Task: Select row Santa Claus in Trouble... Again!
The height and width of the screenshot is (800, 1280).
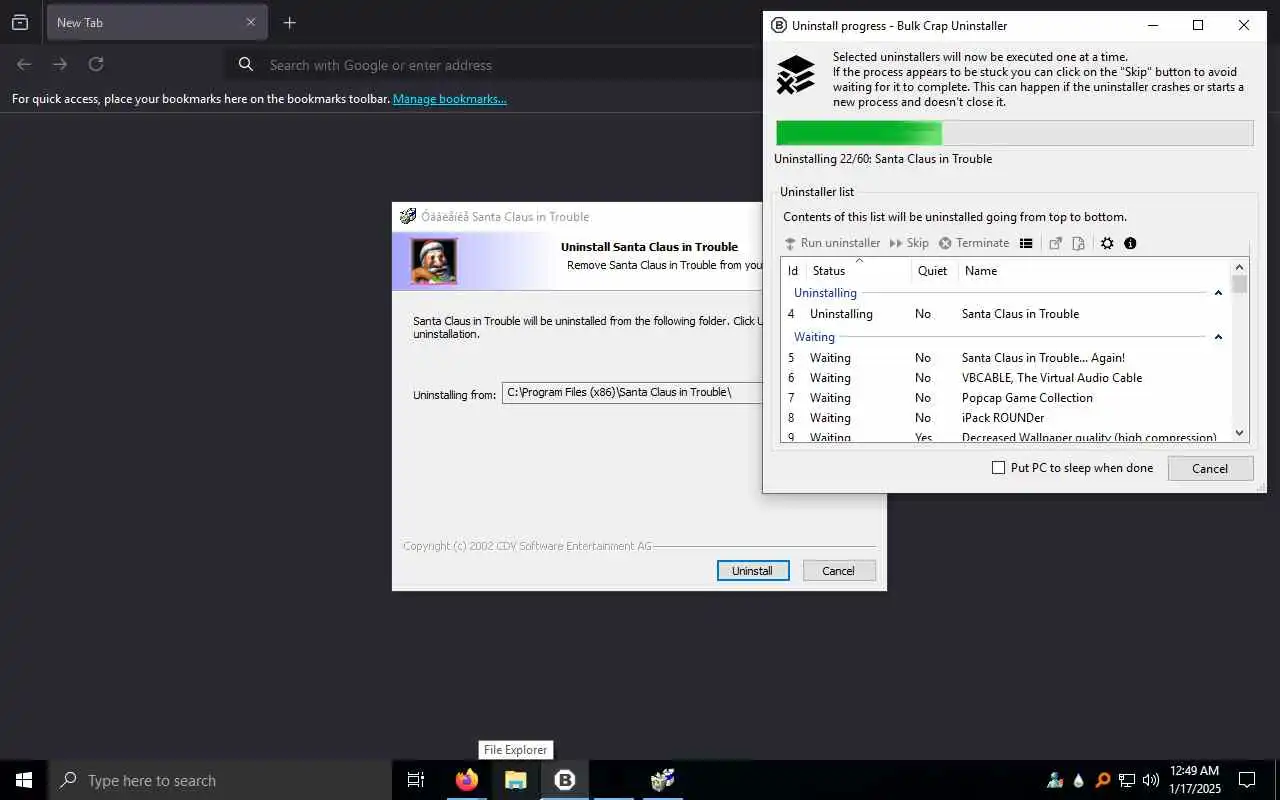Action: (x=1006, y=358)
